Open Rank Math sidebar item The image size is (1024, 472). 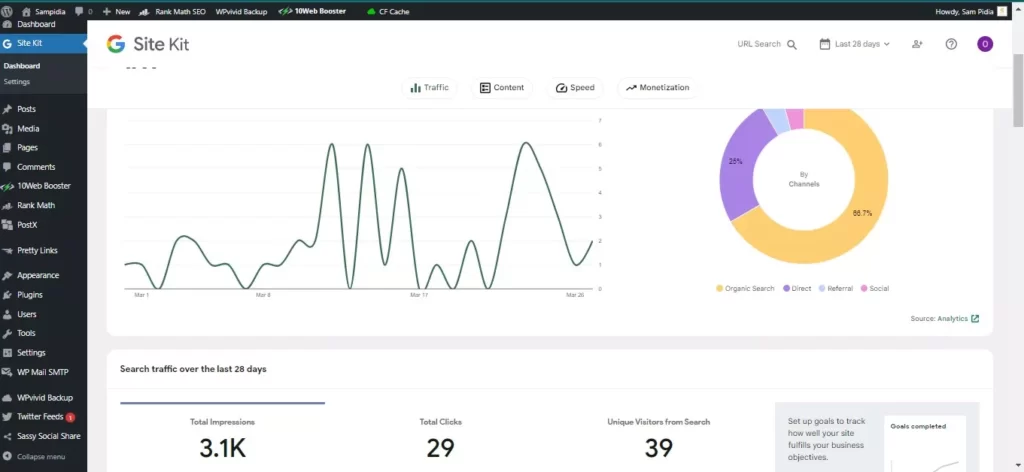click(43, 205)
